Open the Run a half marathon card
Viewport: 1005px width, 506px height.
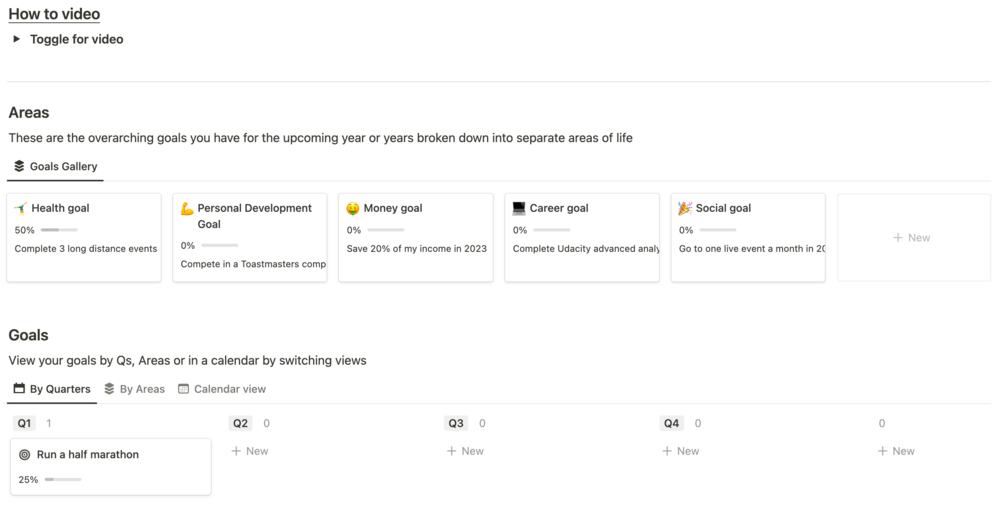point(110,455)
